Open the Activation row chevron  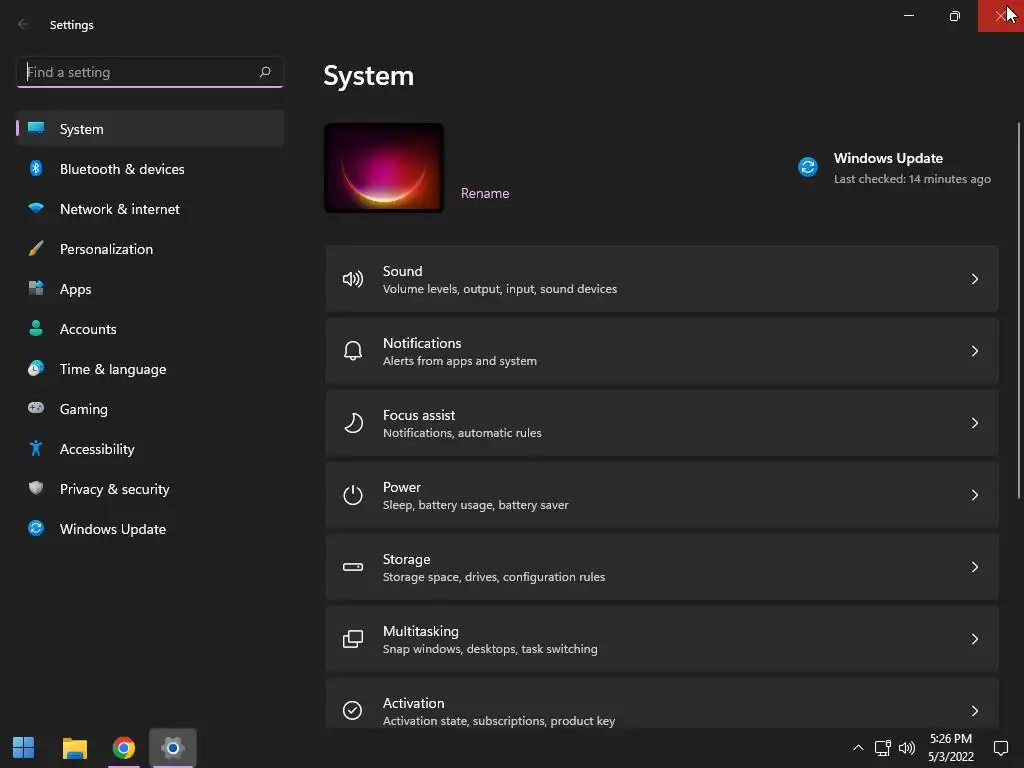tap(974, 711)
